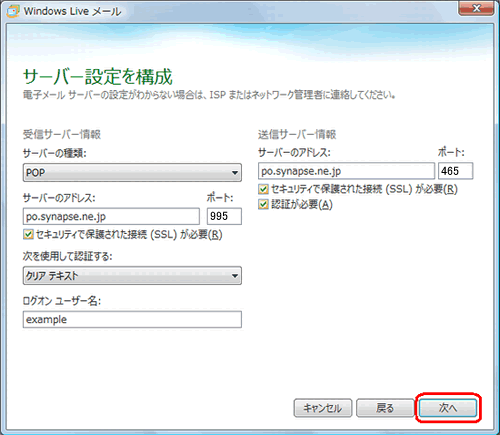Click outgoing server address field

coord(346,171)
